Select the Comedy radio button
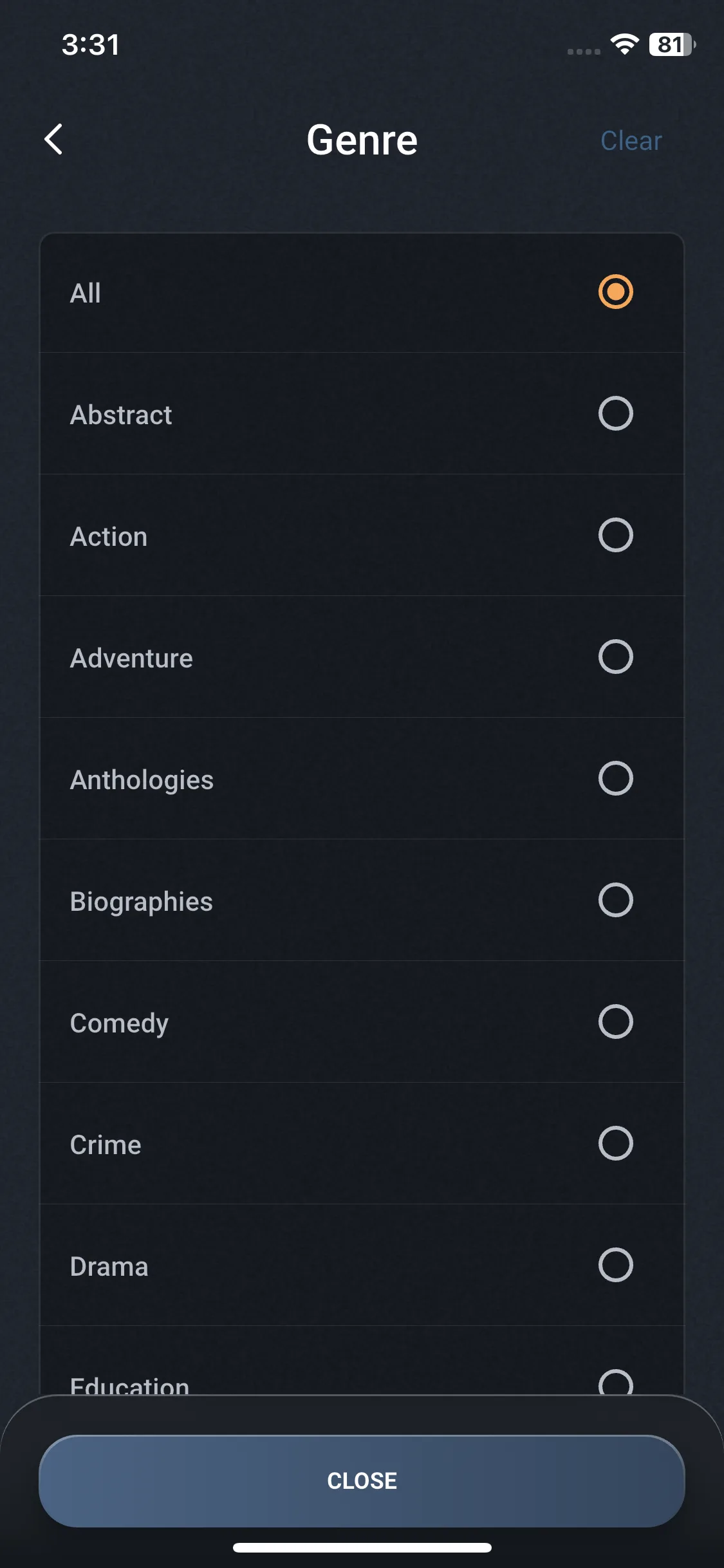 tap(615, 1022)
